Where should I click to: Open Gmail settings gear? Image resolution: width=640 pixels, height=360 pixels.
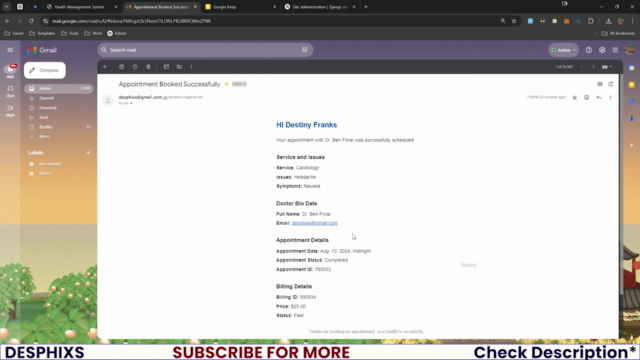602,50
